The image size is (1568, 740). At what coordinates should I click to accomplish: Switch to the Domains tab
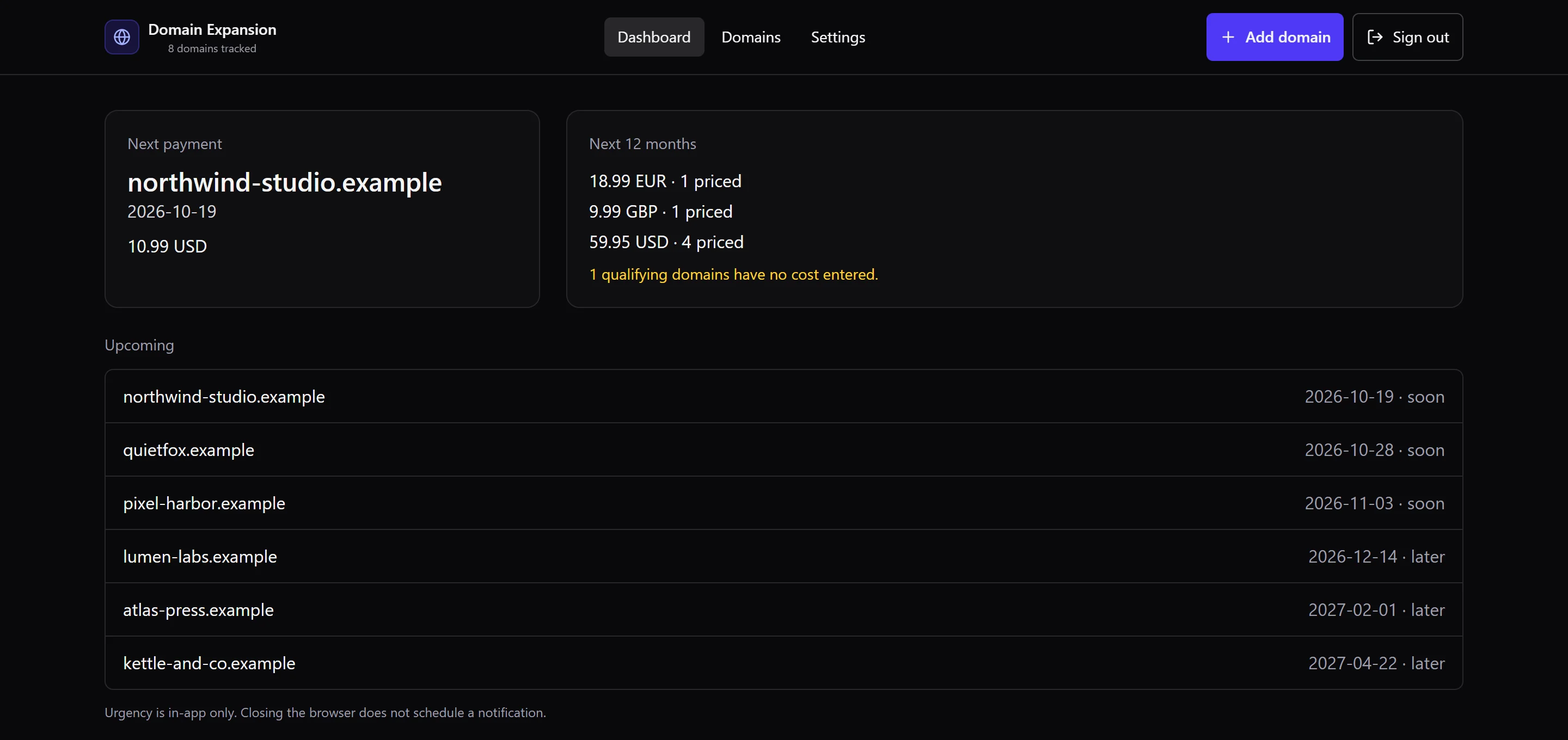(751, 37)
